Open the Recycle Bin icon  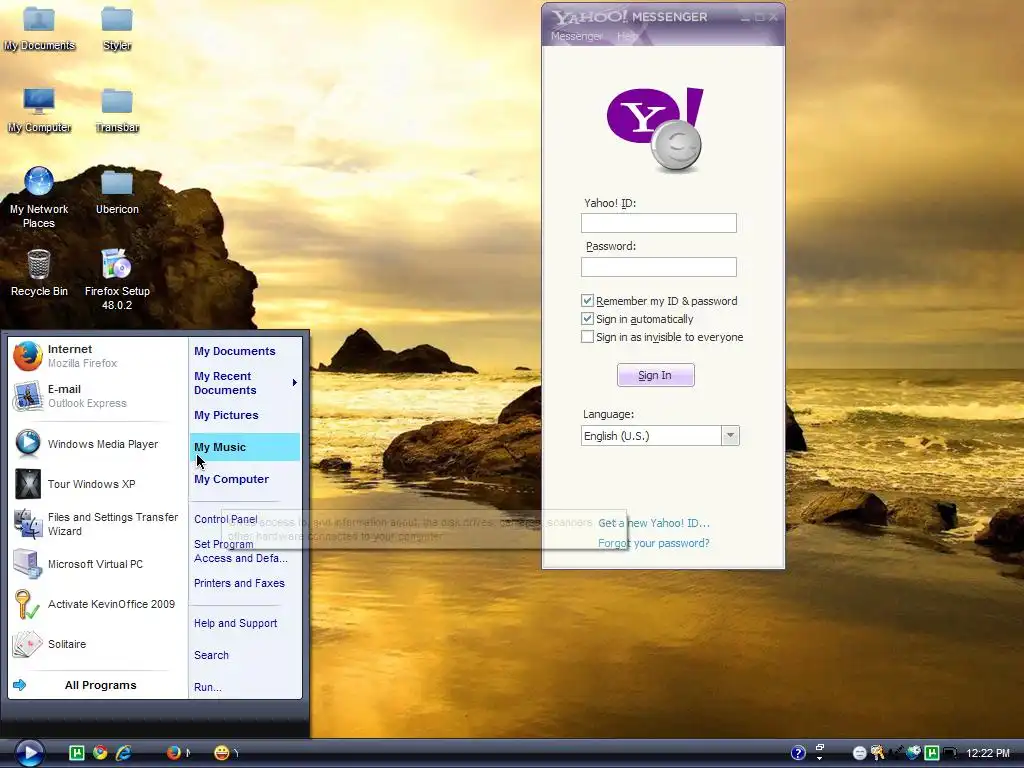(x=39, y=273)
